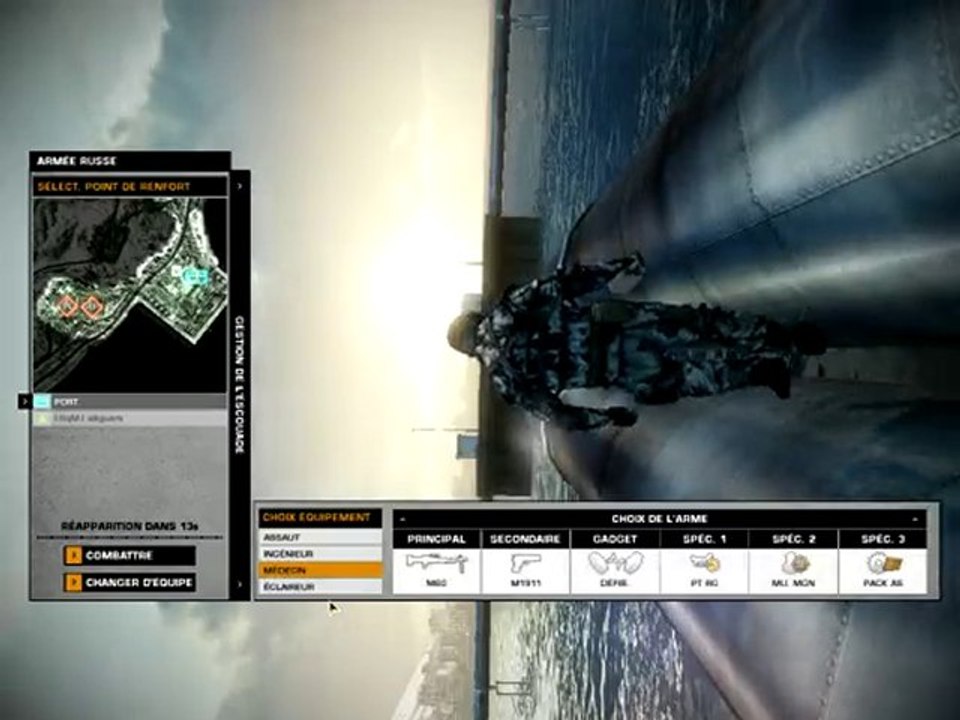This screenshot has width=960, height=720.
Task: Select the Assaut class
Action: 320,537
